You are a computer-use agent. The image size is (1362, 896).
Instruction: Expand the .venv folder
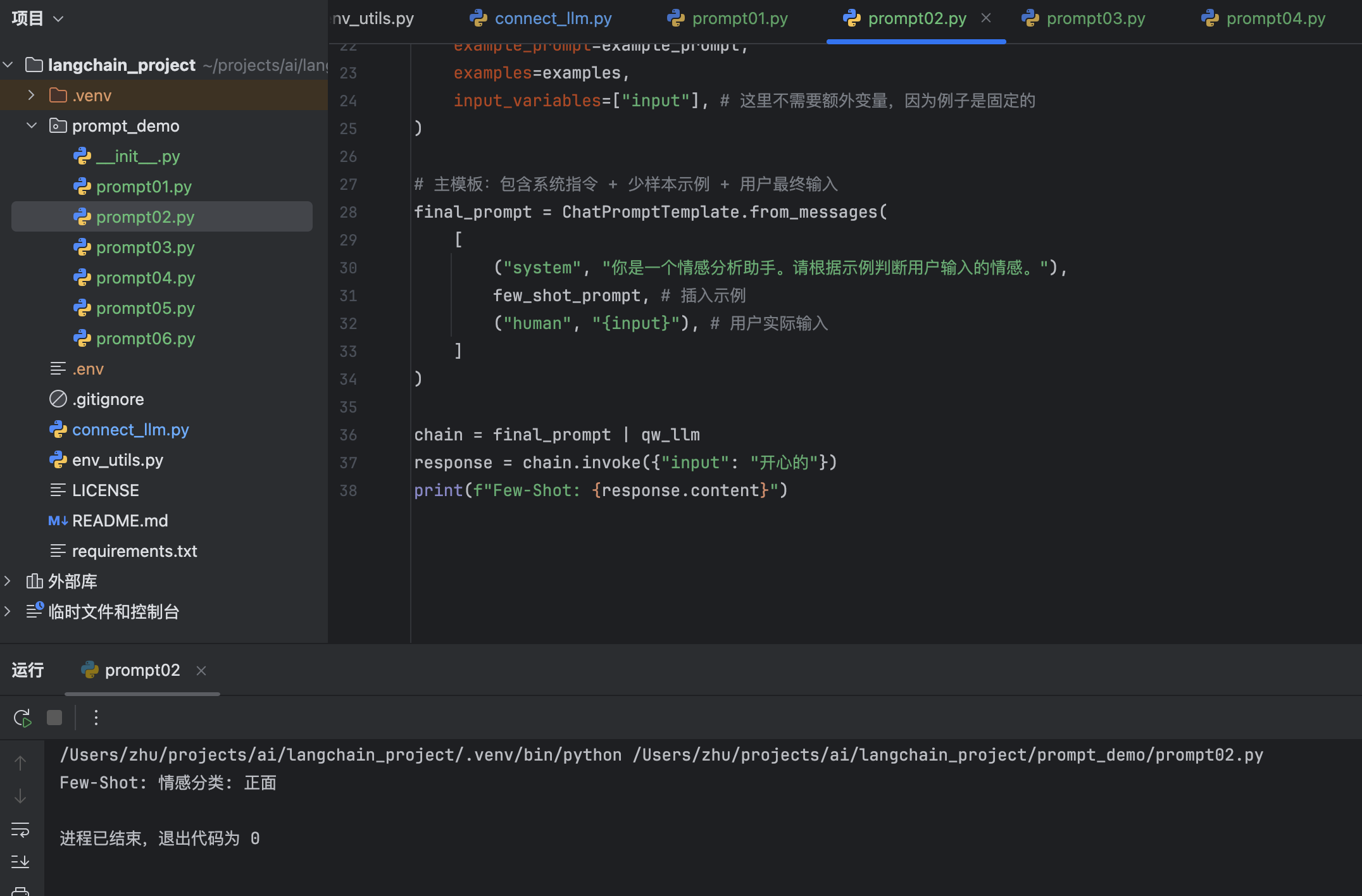click(31, 96)
